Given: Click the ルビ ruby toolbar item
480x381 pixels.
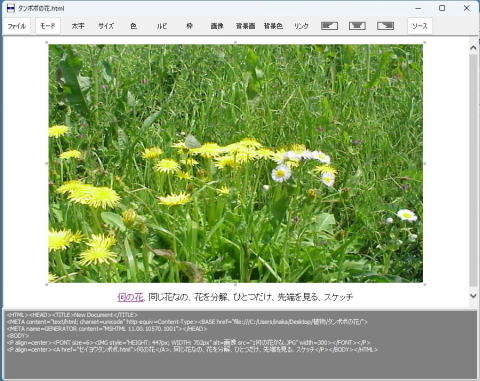Looking at the screenshot, I should click(x=162, y=26).
